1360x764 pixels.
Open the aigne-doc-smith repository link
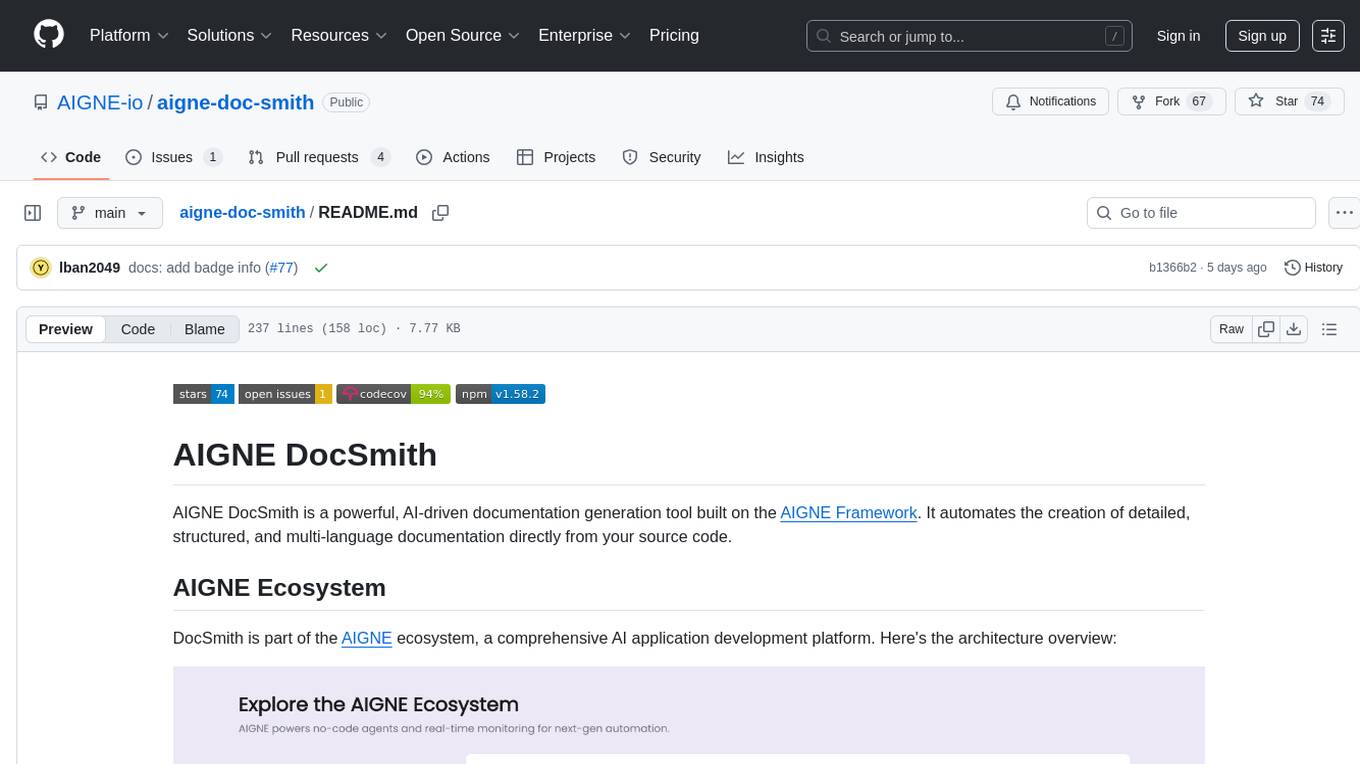[236, 102]
